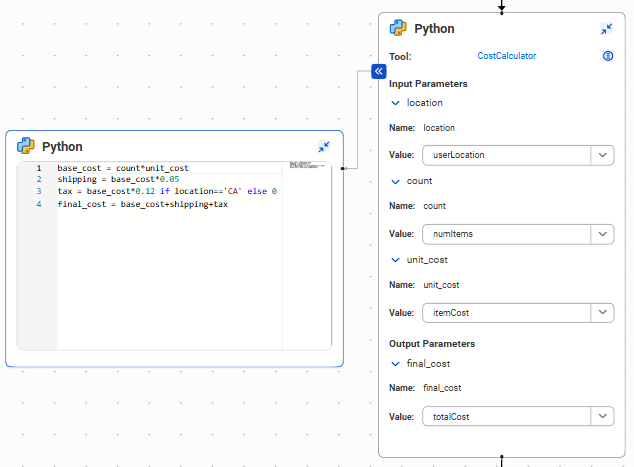Collapse the final_cost output parameter
The image size is (634, 467).
coord(395,364)
